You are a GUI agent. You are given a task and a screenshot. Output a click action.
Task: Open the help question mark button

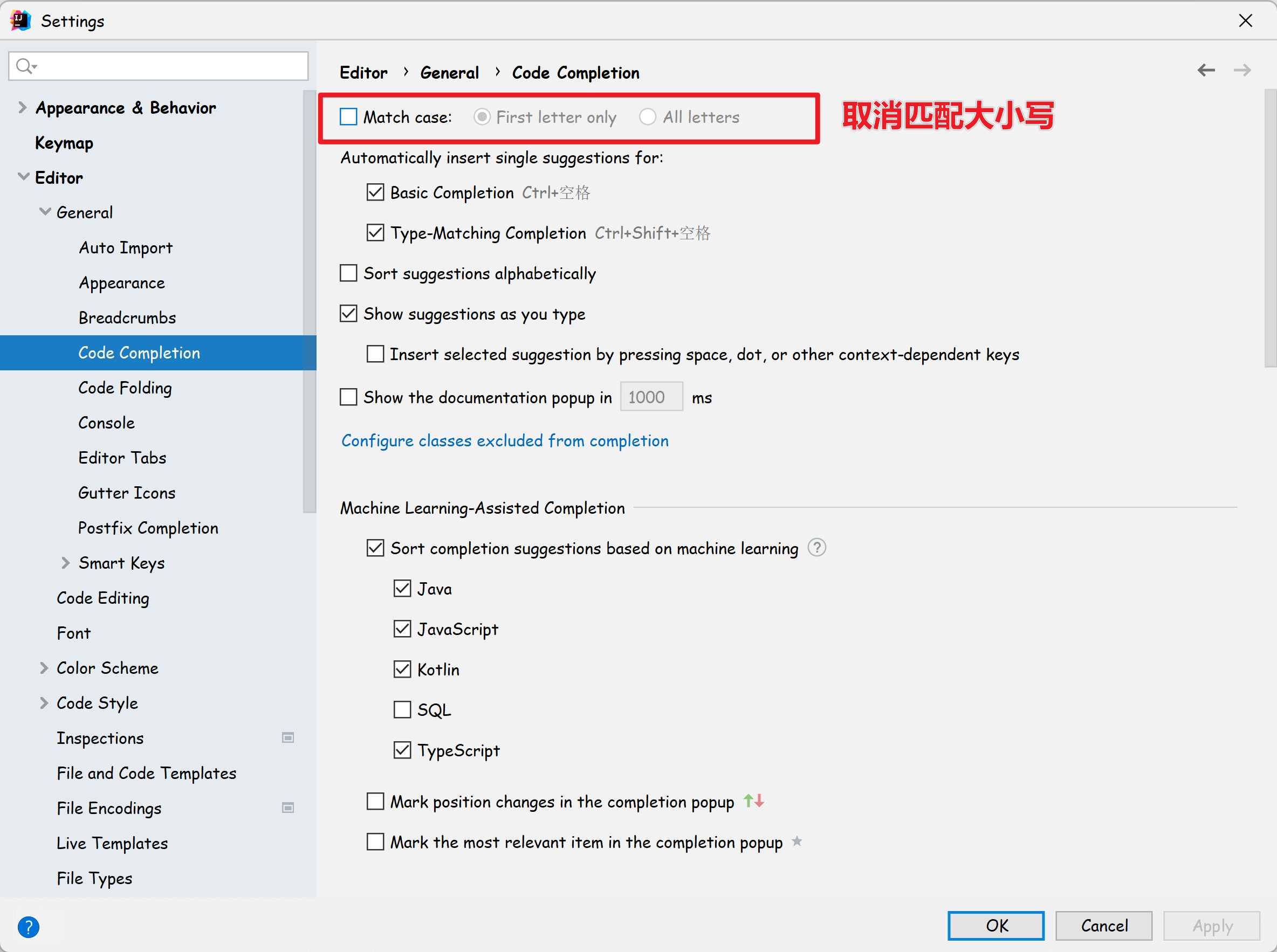point(28,927)
